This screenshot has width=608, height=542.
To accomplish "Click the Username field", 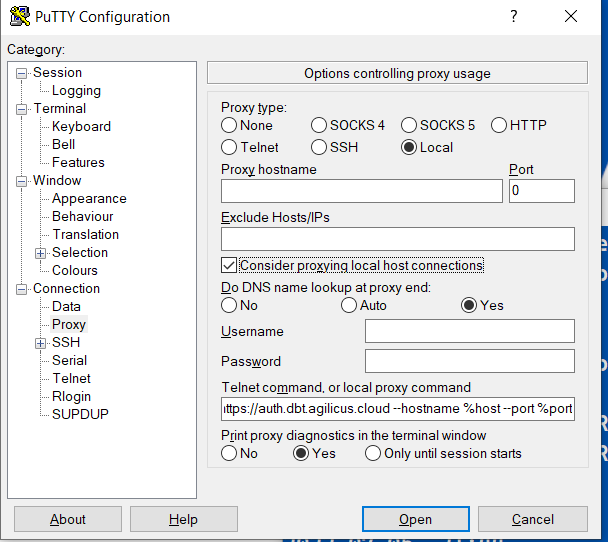I will pyautogui.click(x=470, y=331).
